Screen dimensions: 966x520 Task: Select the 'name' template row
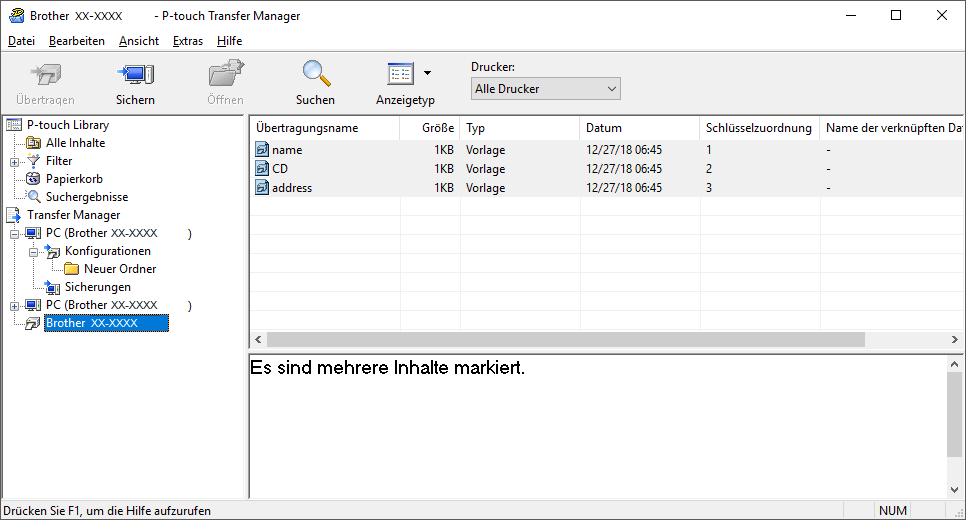(x=607, y=150)
